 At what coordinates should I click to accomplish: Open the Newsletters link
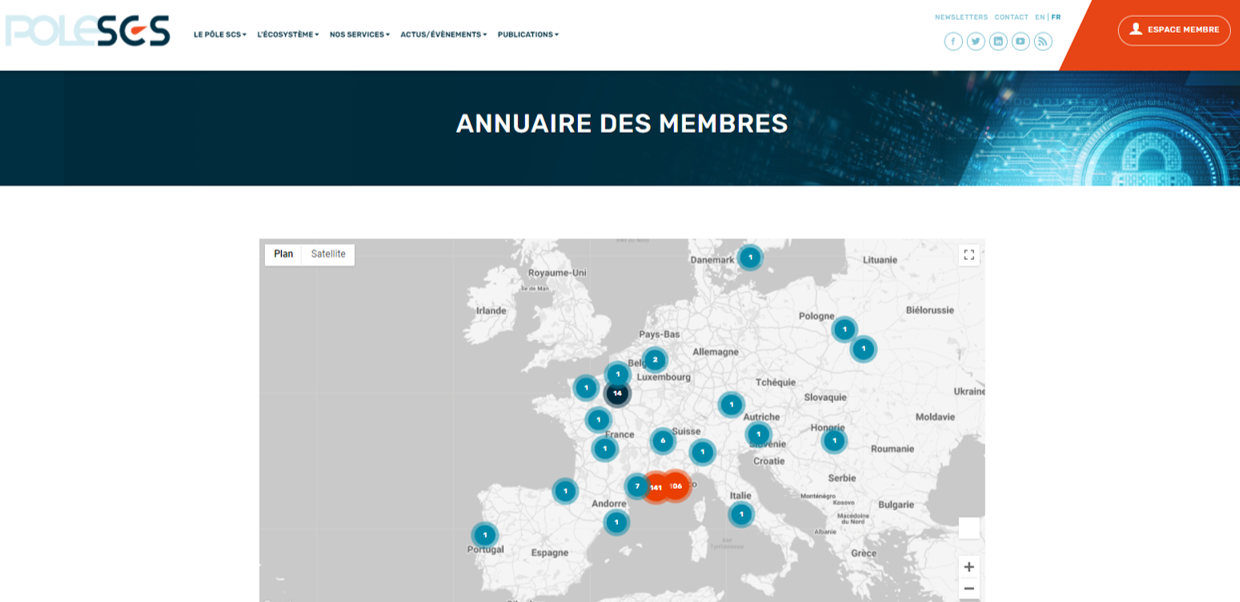click(x=960, y=16)
